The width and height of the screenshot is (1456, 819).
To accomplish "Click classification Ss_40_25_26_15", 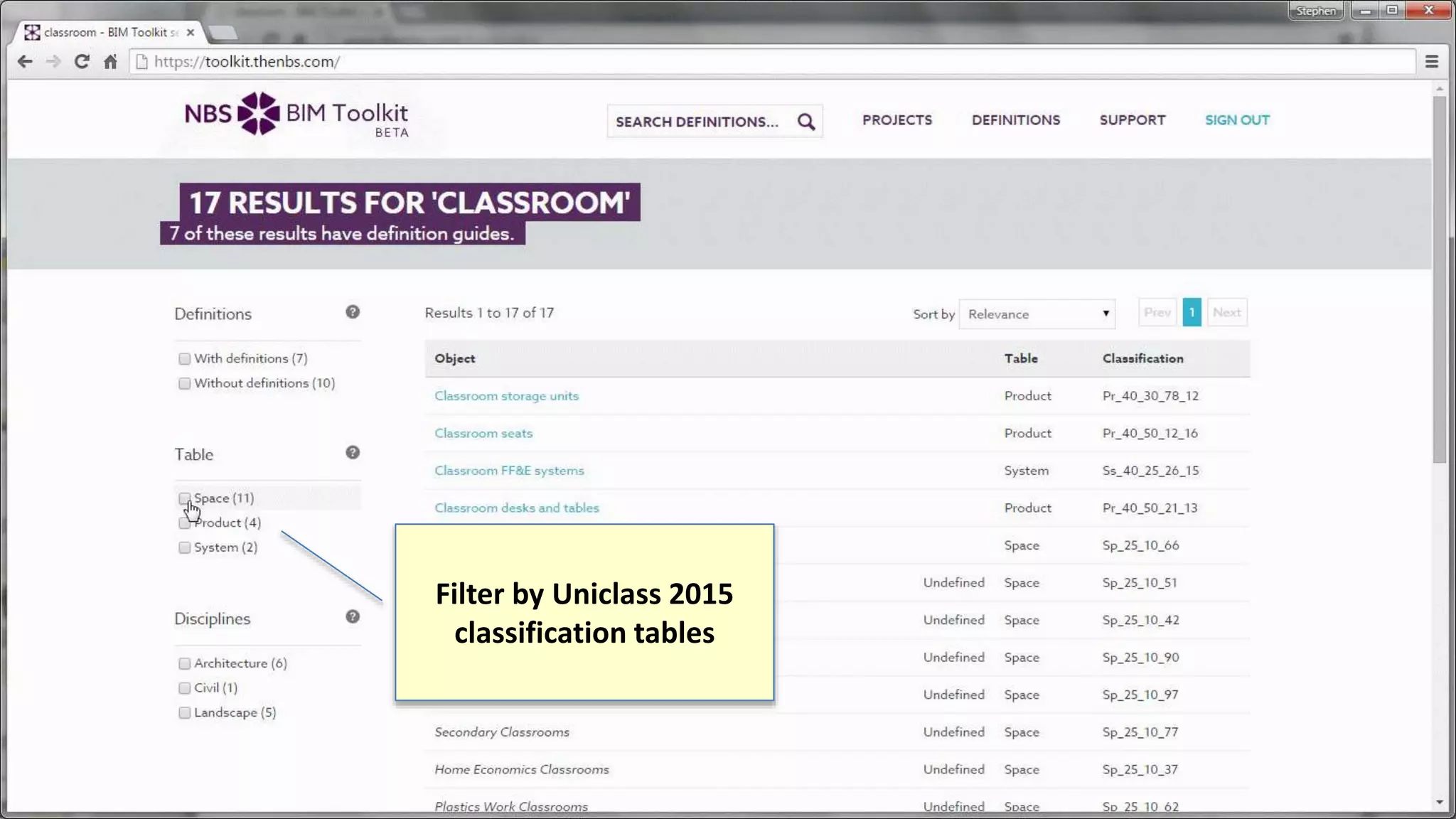I will coord(1150,471).
